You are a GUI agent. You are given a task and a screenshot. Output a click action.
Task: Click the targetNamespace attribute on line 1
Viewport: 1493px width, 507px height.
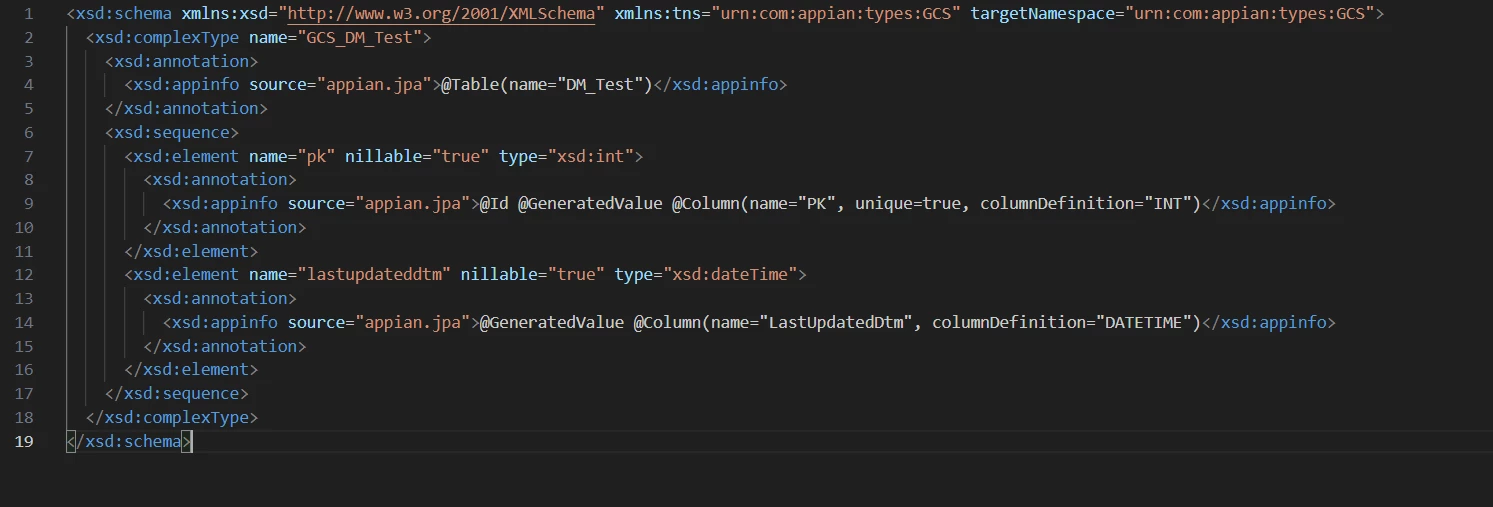(x=1172, y=14)
